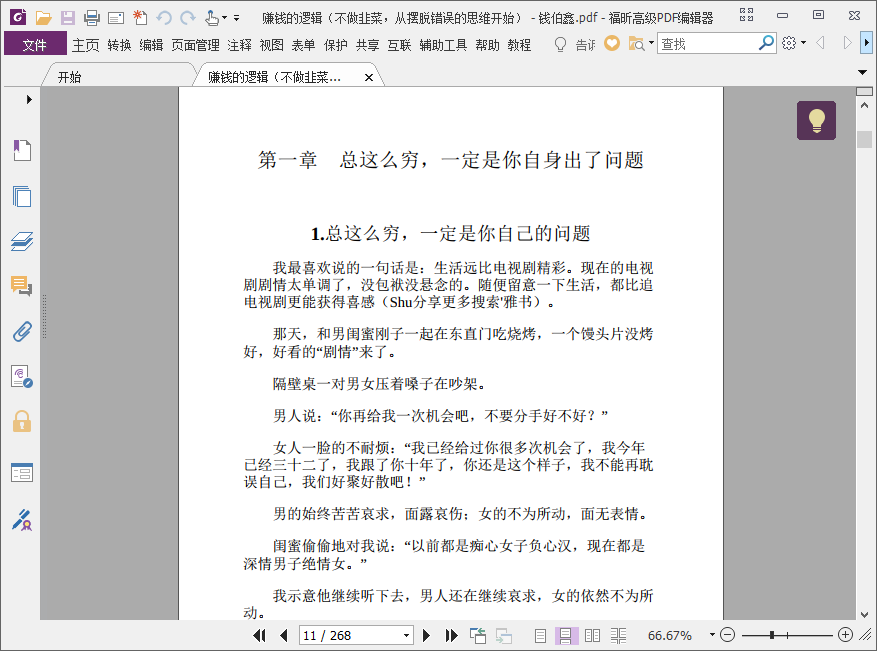Open the form fields panel in the sidebar
Image resolution: width=877 pixels, height=651 pixels.
[x=22, y=473]
